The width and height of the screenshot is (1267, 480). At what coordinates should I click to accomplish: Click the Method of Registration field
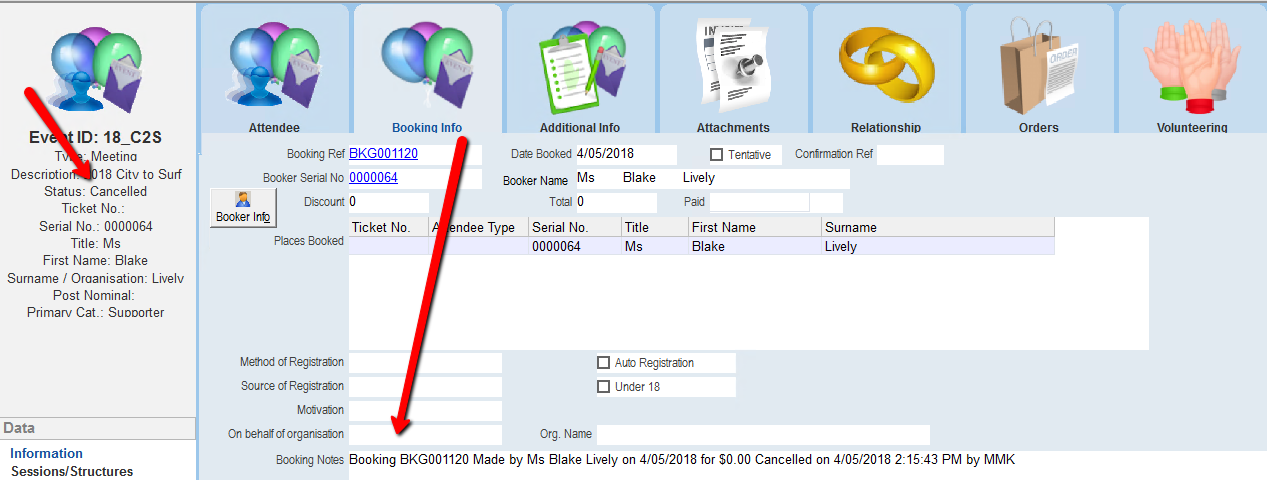pos(424,362)
